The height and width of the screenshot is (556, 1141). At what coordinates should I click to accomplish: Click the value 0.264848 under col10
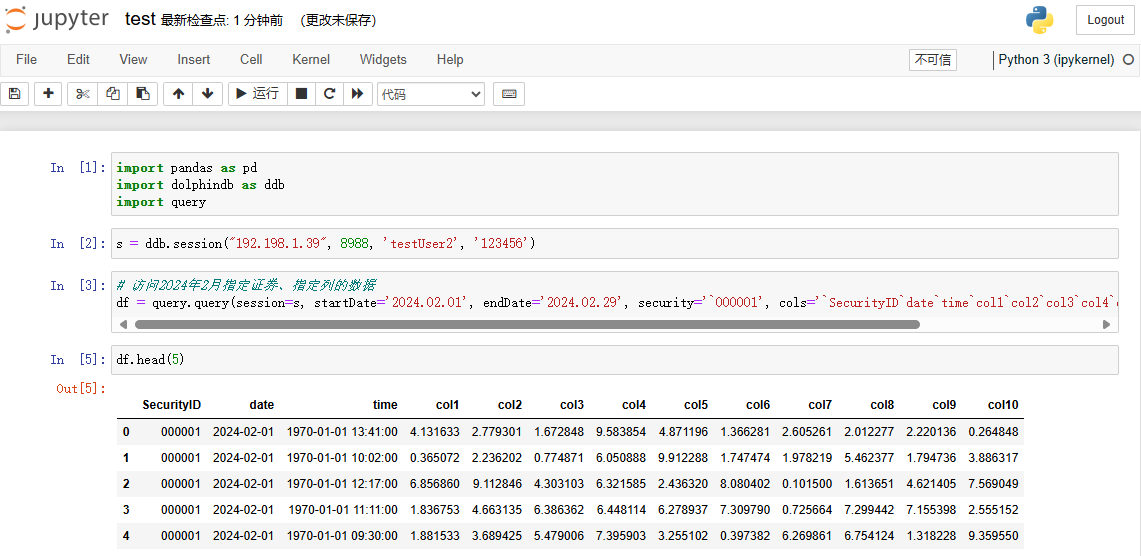(993, 432)
